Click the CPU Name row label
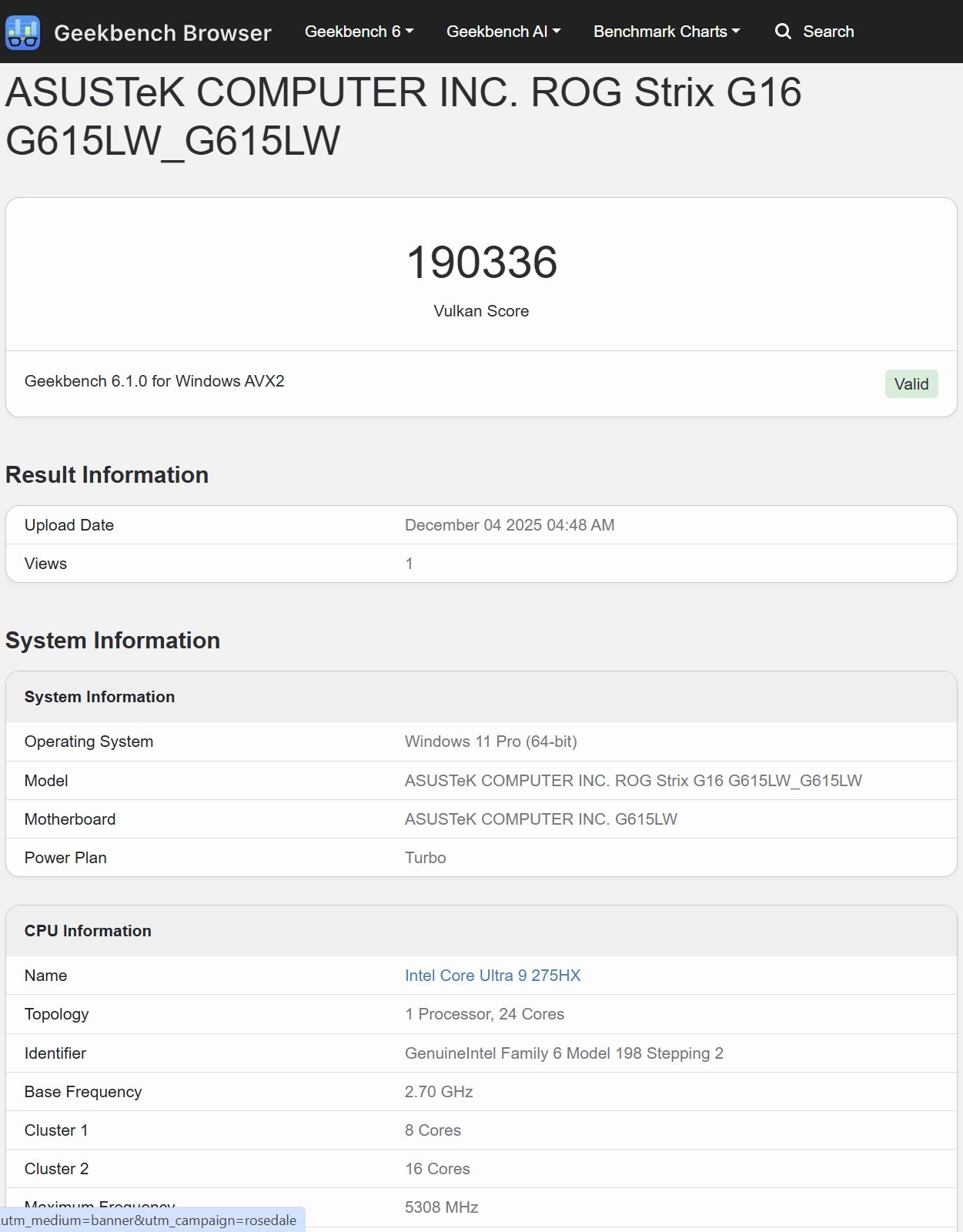The height and width of the screenshot is (1232, 963). (46, 976)
